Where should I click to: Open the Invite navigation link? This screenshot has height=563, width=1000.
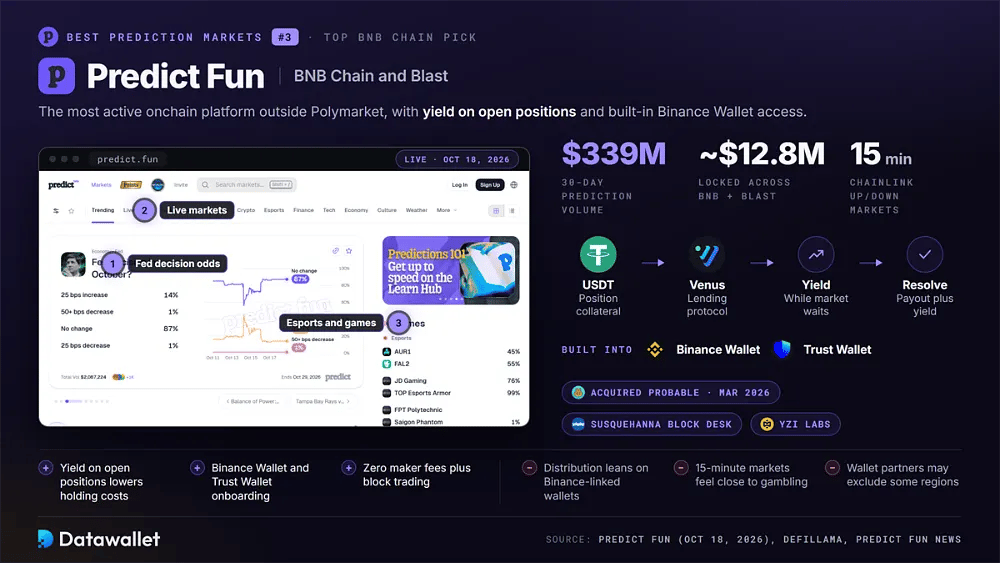coord(181,185)
